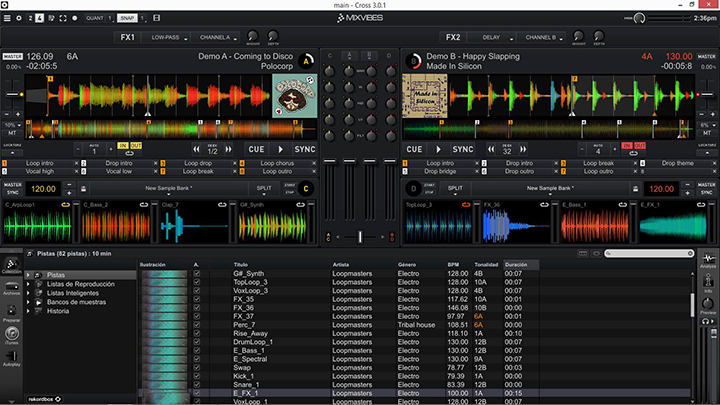Open deck B pitch range 6% dropdown
The height and width of the screenshot is (405, 720).
point(708,125)
